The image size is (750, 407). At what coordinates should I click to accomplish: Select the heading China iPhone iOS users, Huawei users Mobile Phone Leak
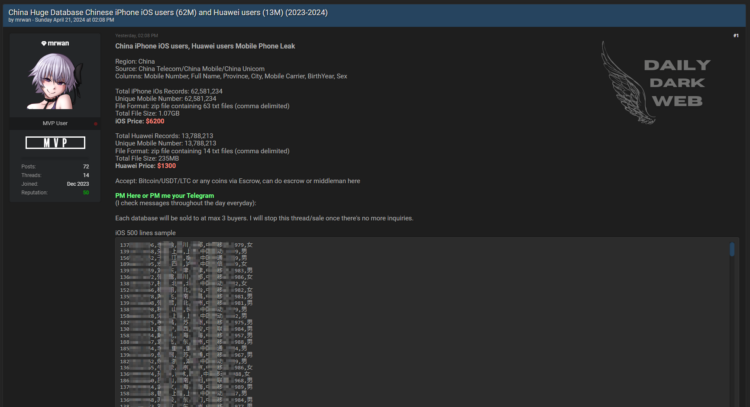click(x=205, y=46)
